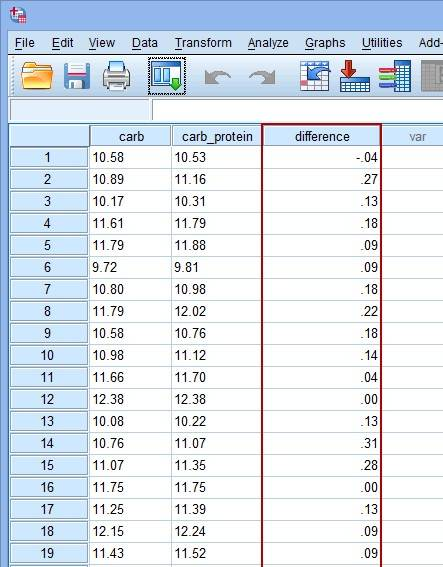Viewport: 443px width, 567px height.
Task: Open the Recall recent dialogs icon
Action: point(167,76)
